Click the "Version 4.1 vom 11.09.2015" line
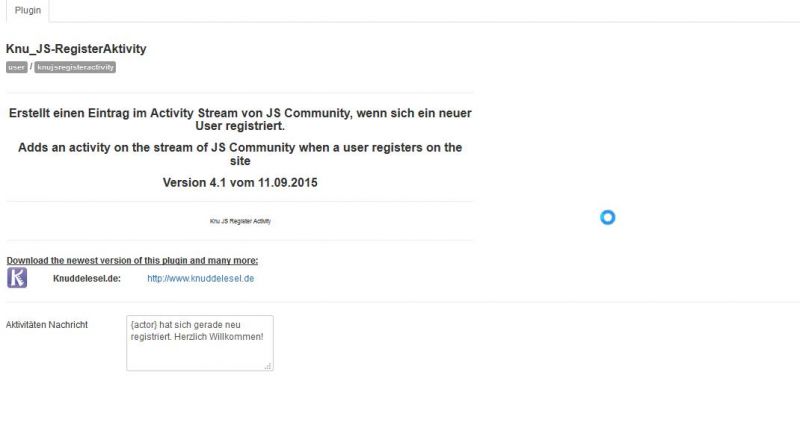Image resolution: width=800 pixels, height=428 pixels. (240, 183)
